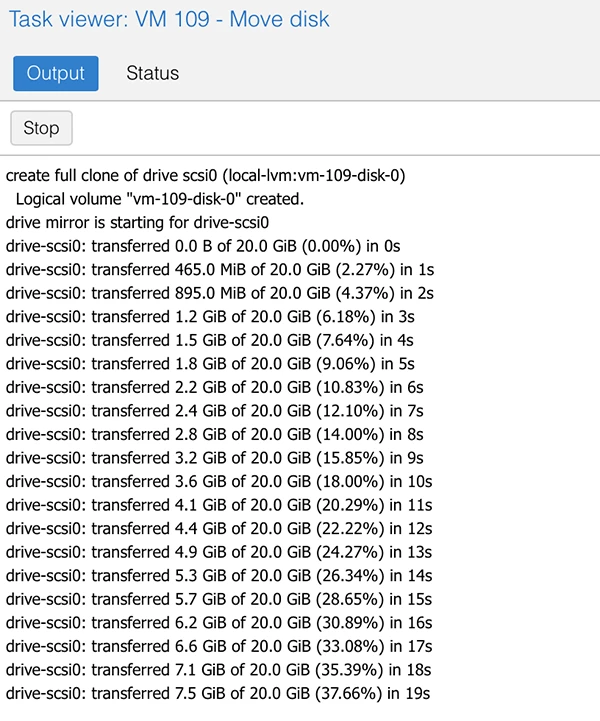600x721 pixels.
Task: Click the last log line showing 37.66%
Action: click(218, 694)
